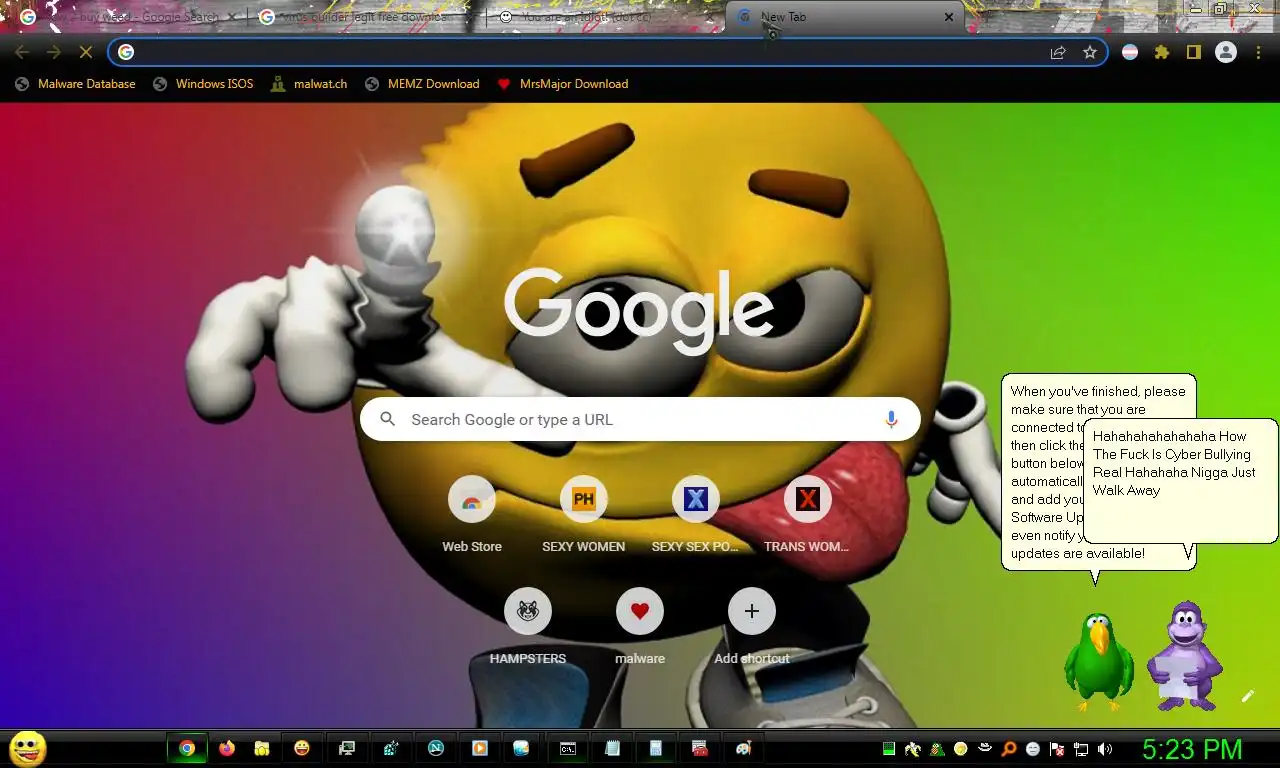The image size is (1280, 768).
Task: Stop loading the page with the X button
Action: click(86, 52)
